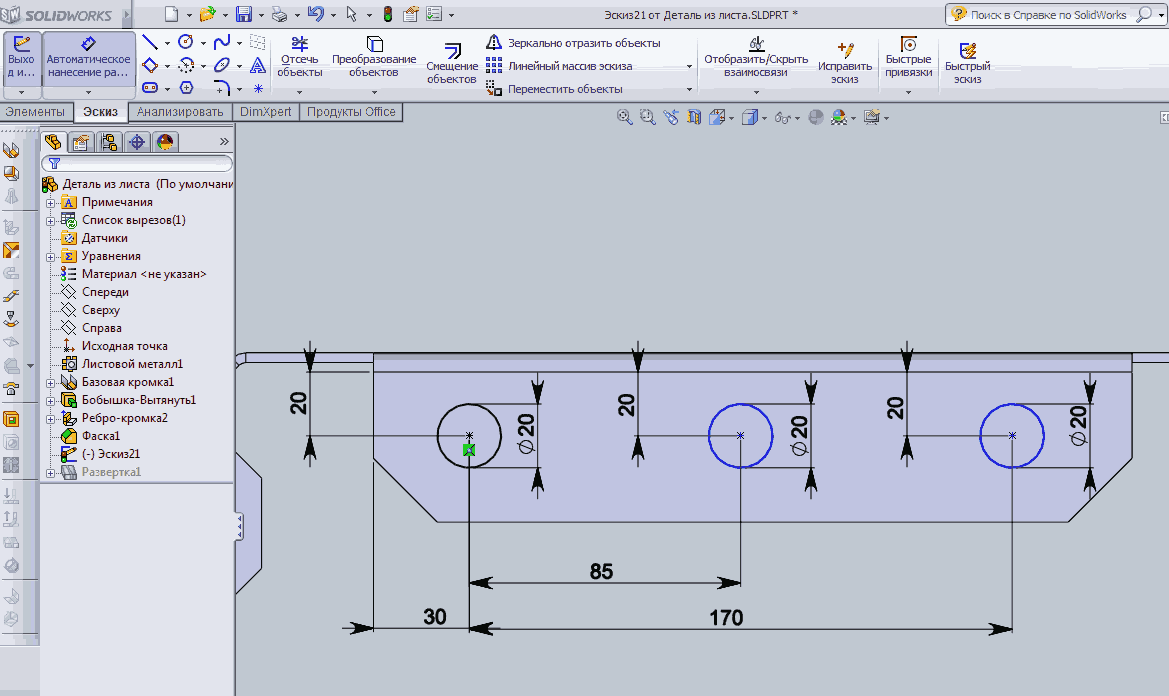1169x696 pixels.
Task: Open PropertyManager tab in side panel
Action: [81, 142]
